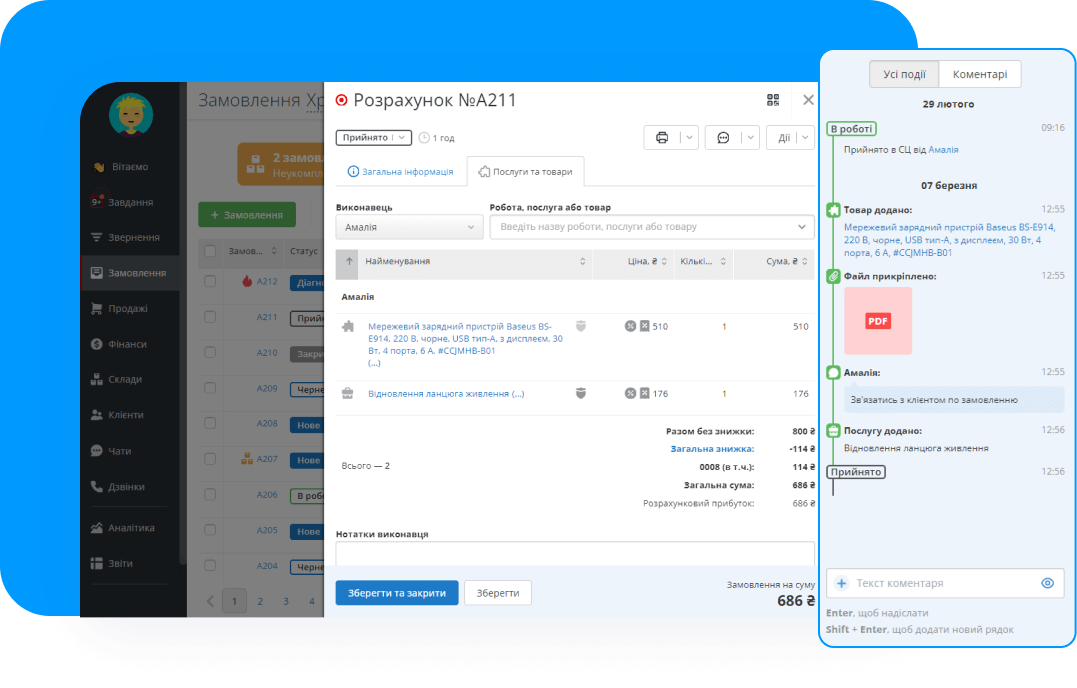Switch to Загальна інформація tab
The width and height of the screenshot is (1077, 688).
(x=400, y=172)
